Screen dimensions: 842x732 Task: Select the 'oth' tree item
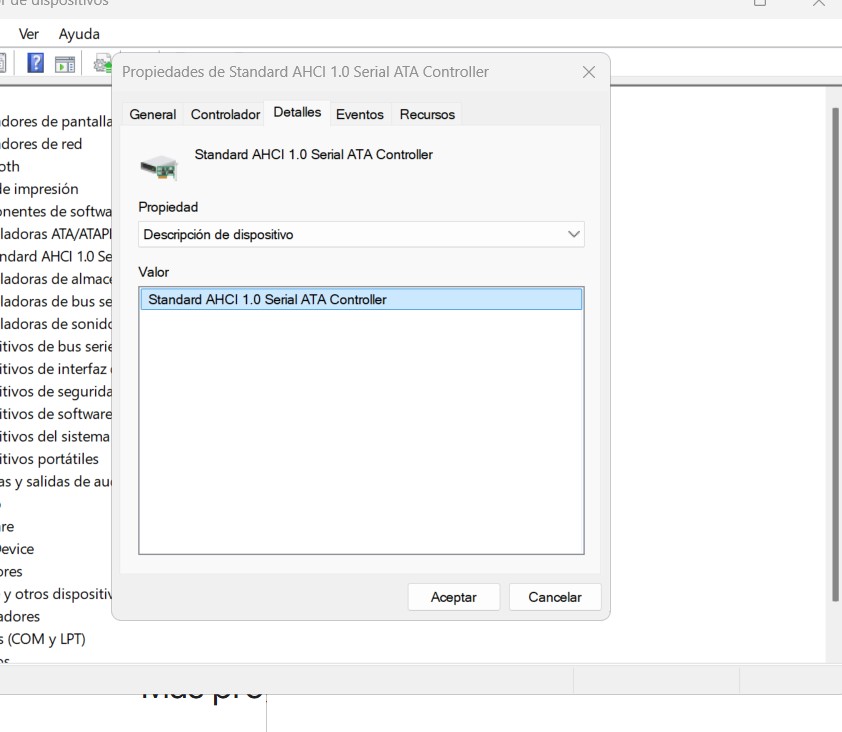pyautogui.click(x=10, y=166)
